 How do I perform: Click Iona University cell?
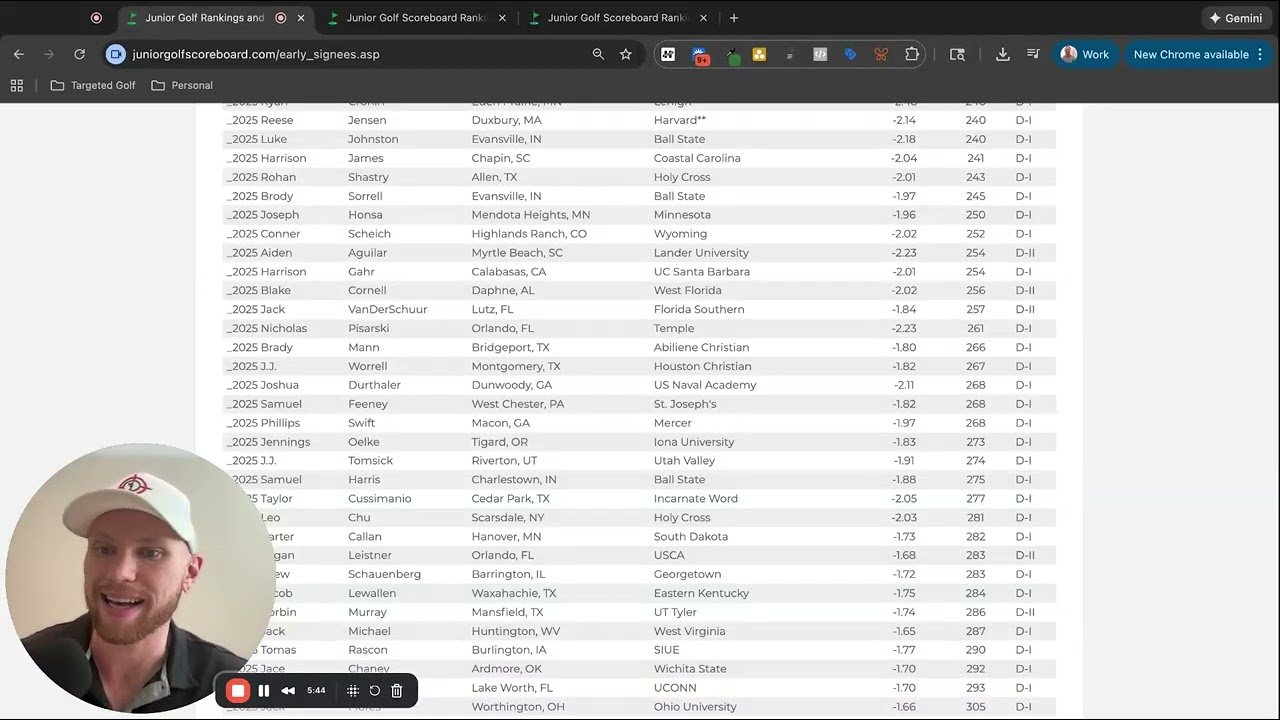pos(694,442)
